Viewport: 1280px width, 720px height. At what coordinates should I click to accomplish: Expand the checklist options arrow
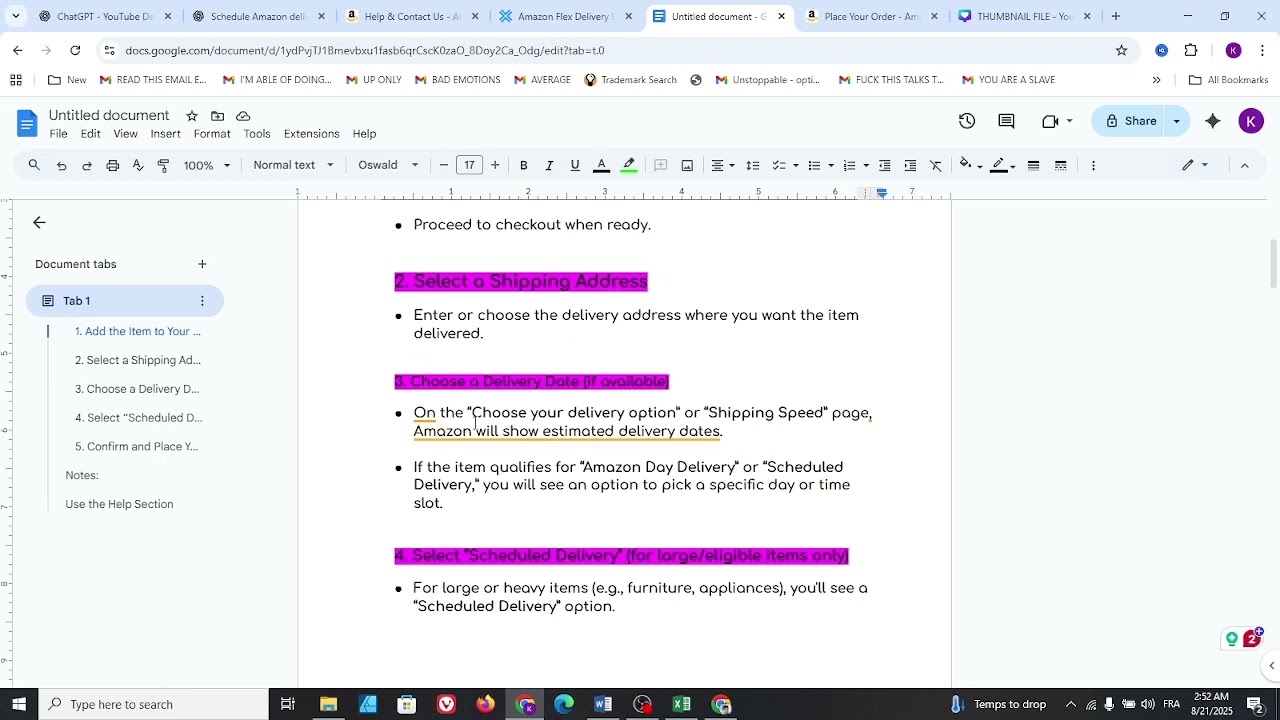pos(796,165)
